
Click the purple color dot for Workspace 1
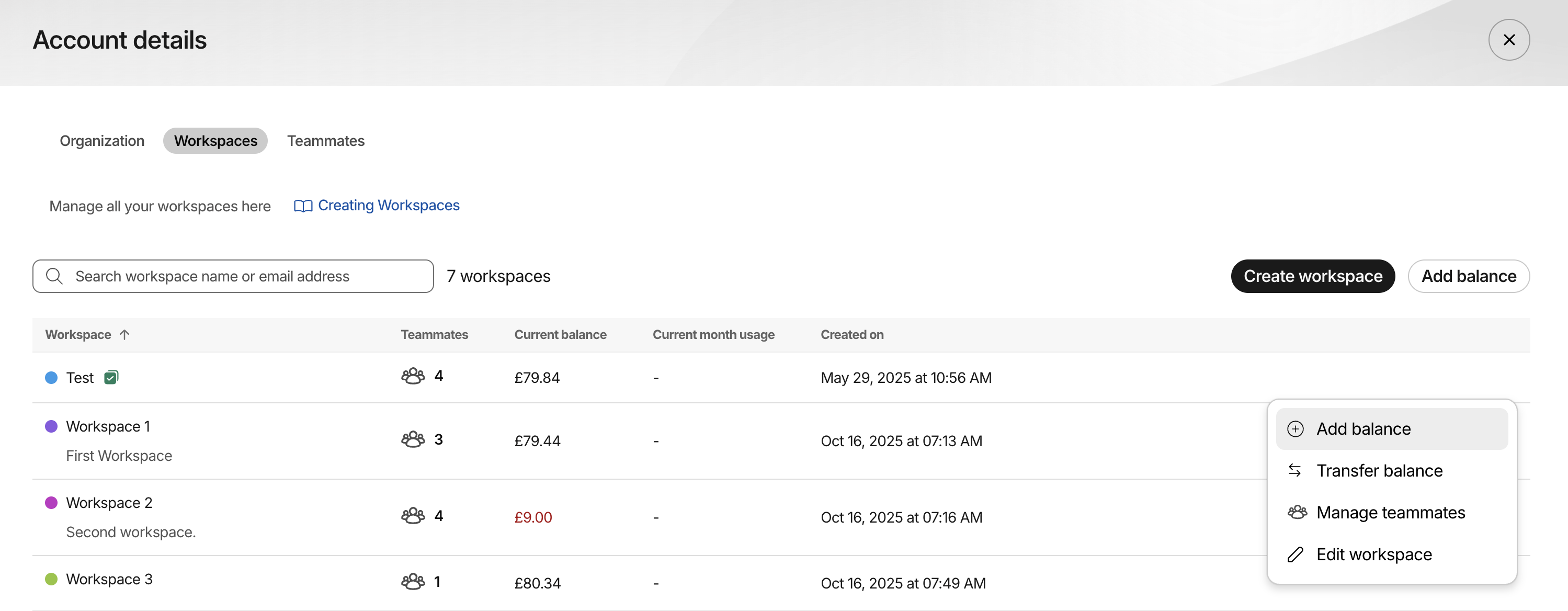click(x=51, y=427)
